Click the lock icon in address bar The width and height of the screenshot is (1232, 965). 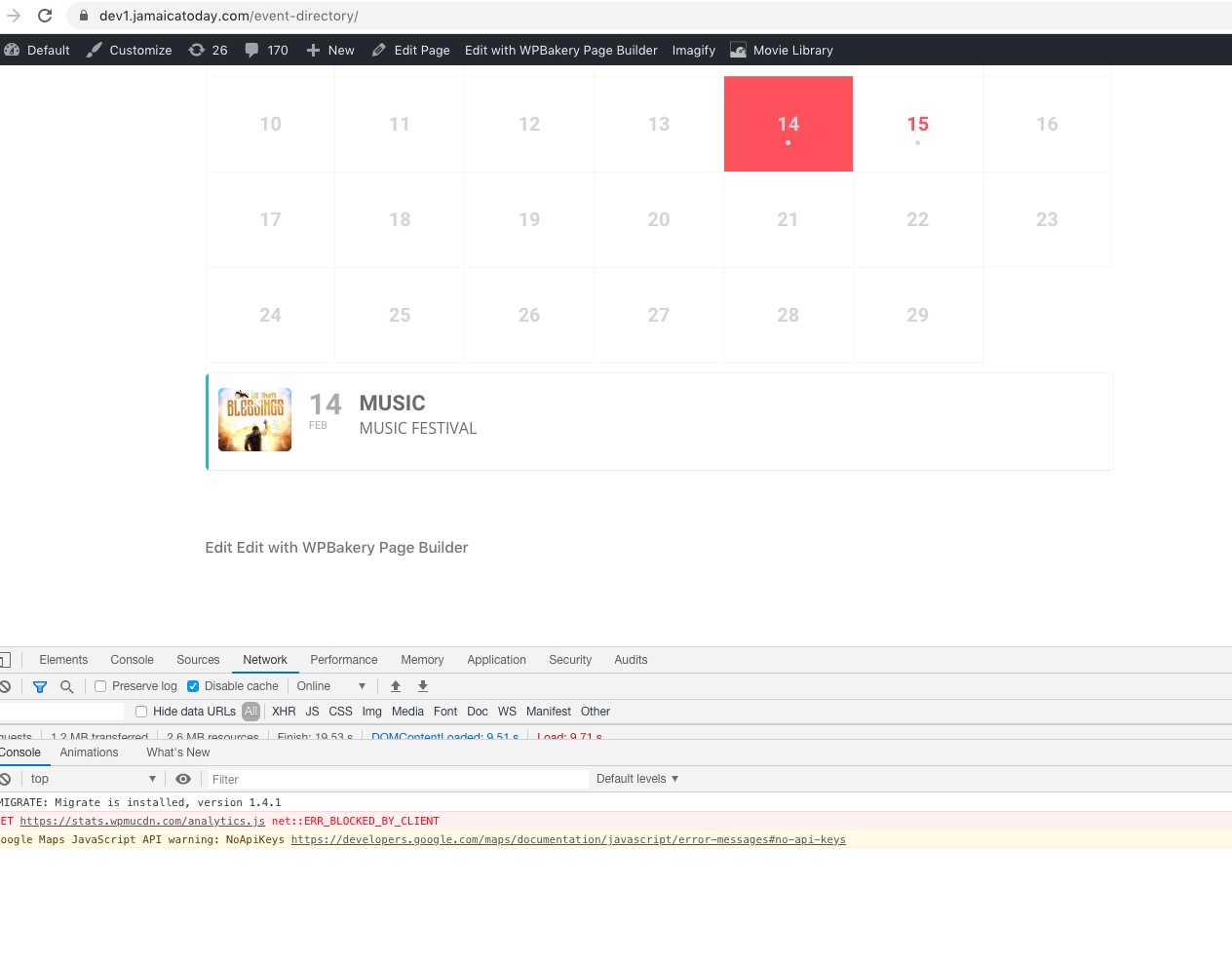pyautogui.click(x=84, y=16)
